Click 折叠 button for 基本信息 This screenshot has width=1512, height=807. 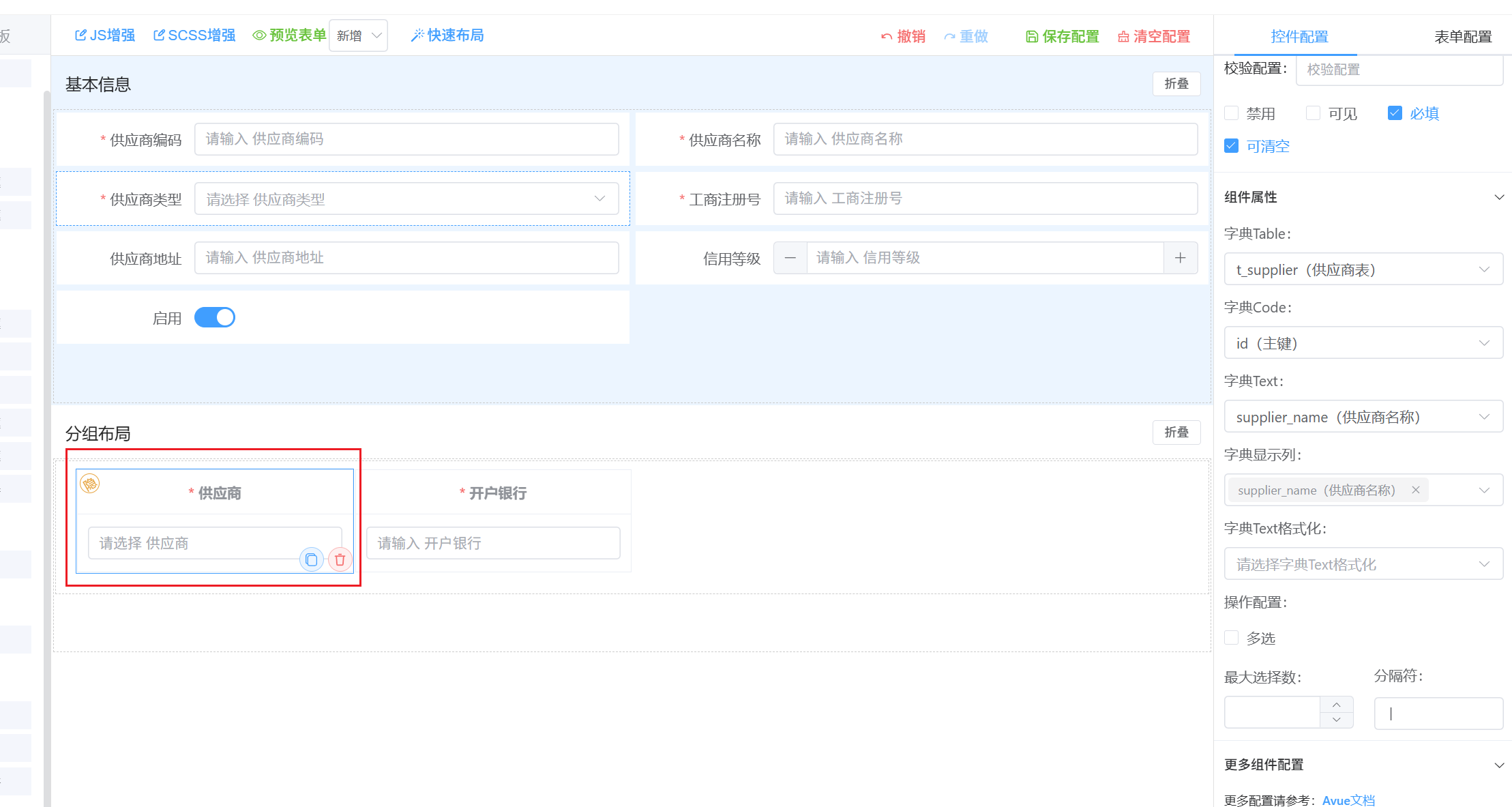pyautogui.click(x=1176, y=83)
